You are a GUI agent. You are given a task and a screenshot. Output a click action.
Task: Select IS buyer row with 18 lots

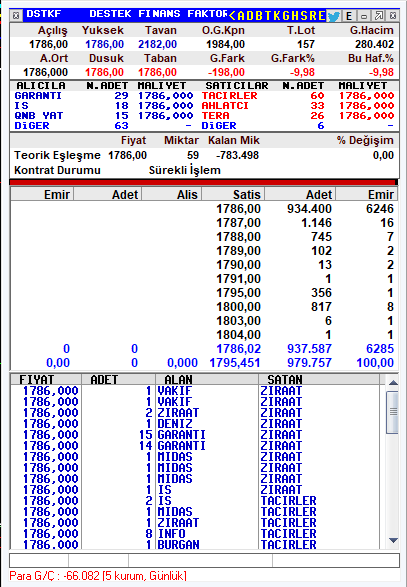click(104, 106)
